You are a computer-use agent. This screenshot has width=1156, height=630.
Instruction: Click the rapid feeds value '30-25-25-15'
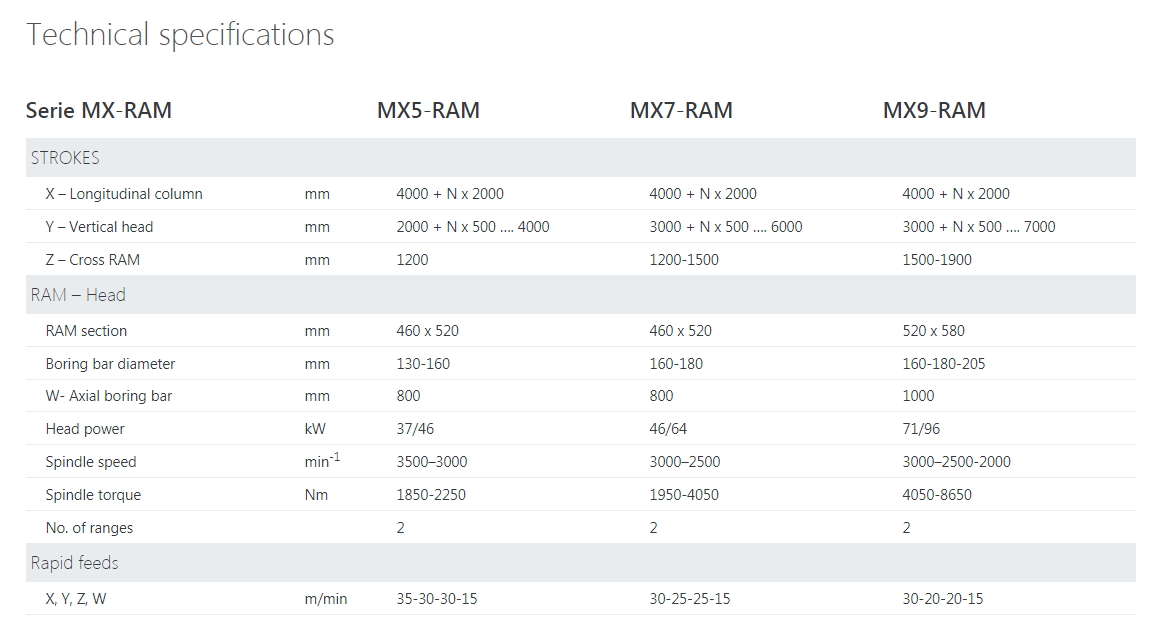[690, 599]
